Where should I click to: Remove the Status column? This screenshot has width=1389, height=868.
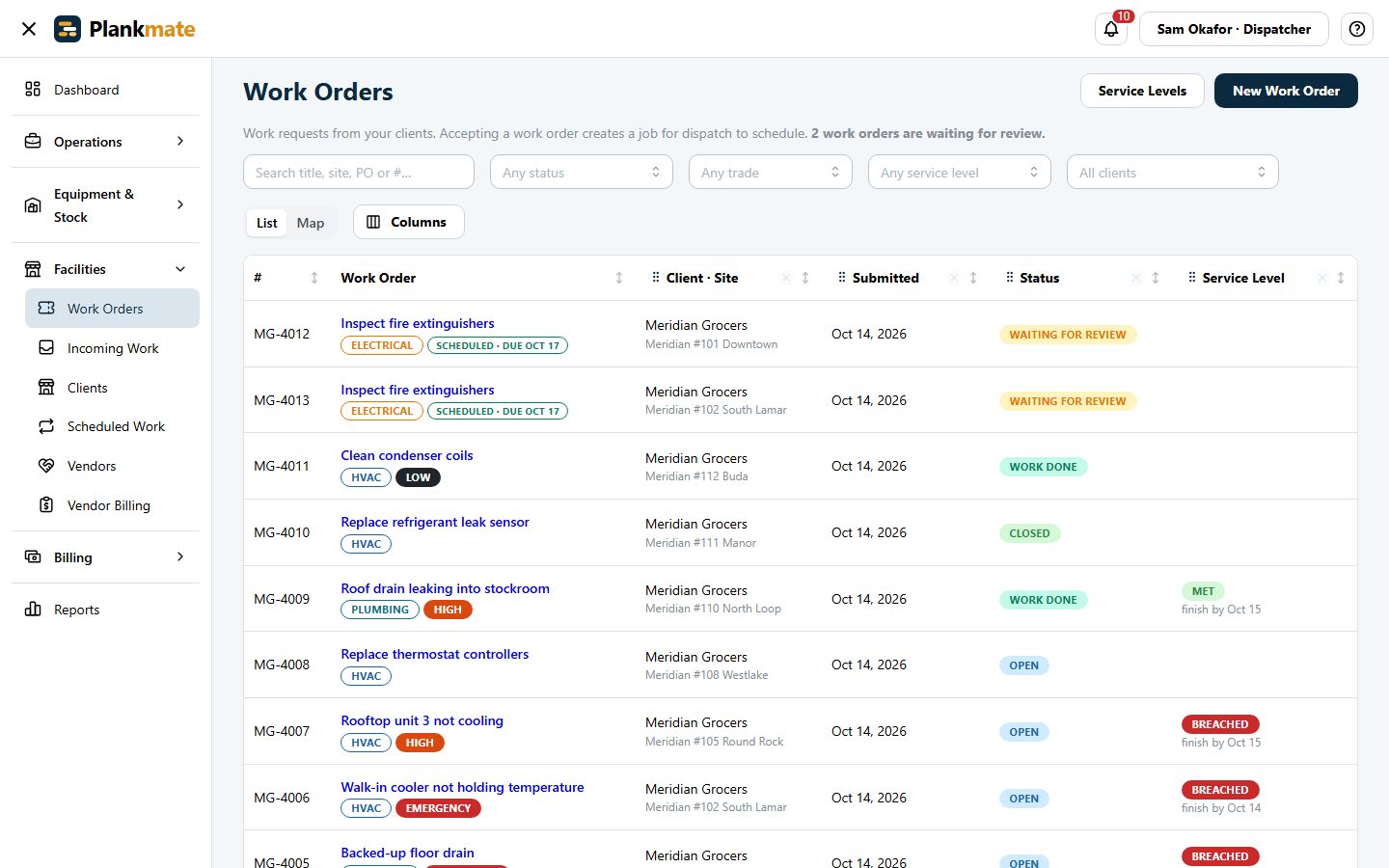click(1136, 278)
